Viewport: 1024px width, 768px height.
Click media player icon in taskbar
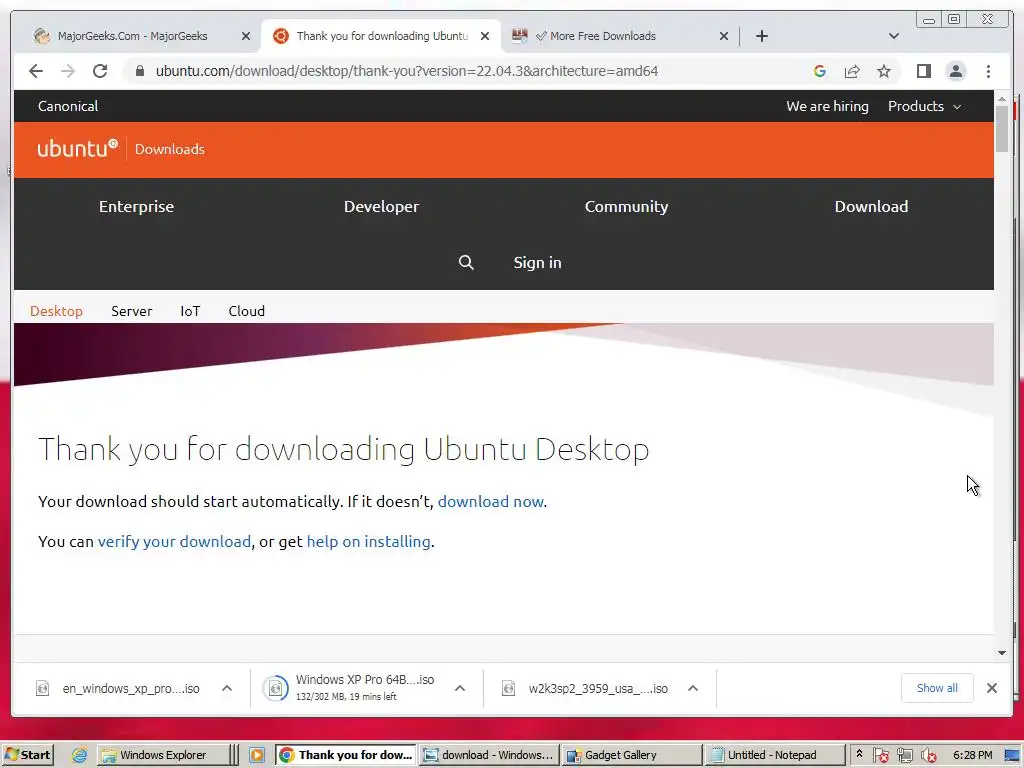[x=257, y=755]
